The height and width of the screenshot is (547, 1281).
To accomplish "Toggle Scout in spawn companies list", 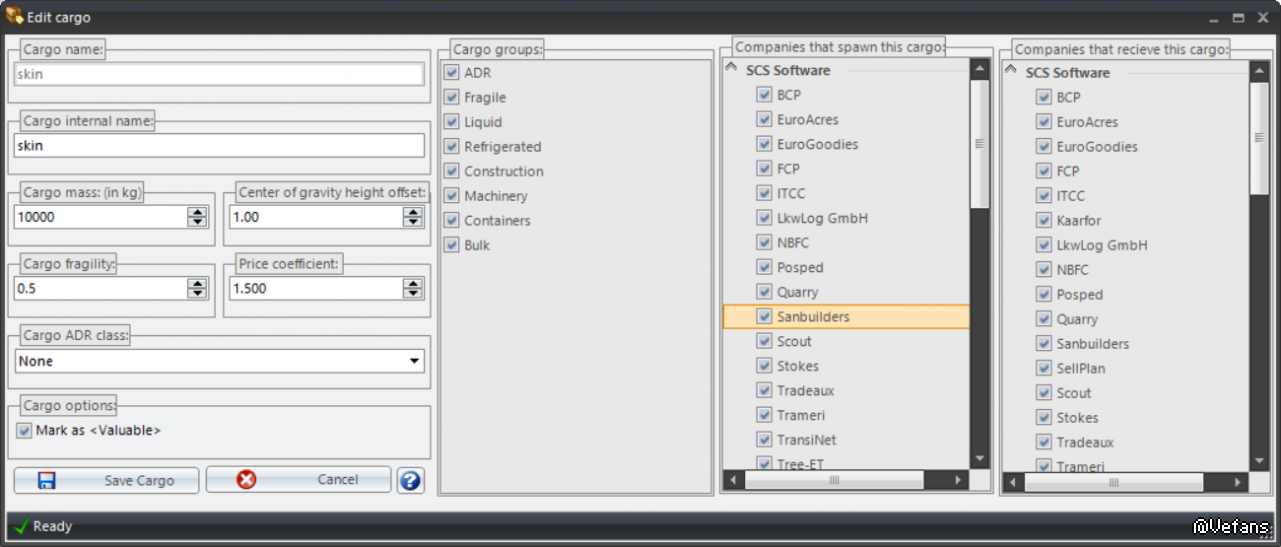I will pos(764,341).
